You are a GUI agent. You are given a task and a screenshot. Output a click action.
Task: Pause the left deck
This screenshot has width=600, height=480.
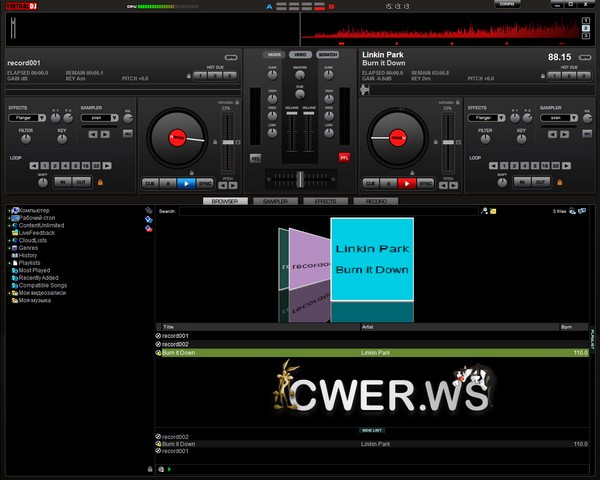point(167,183)
